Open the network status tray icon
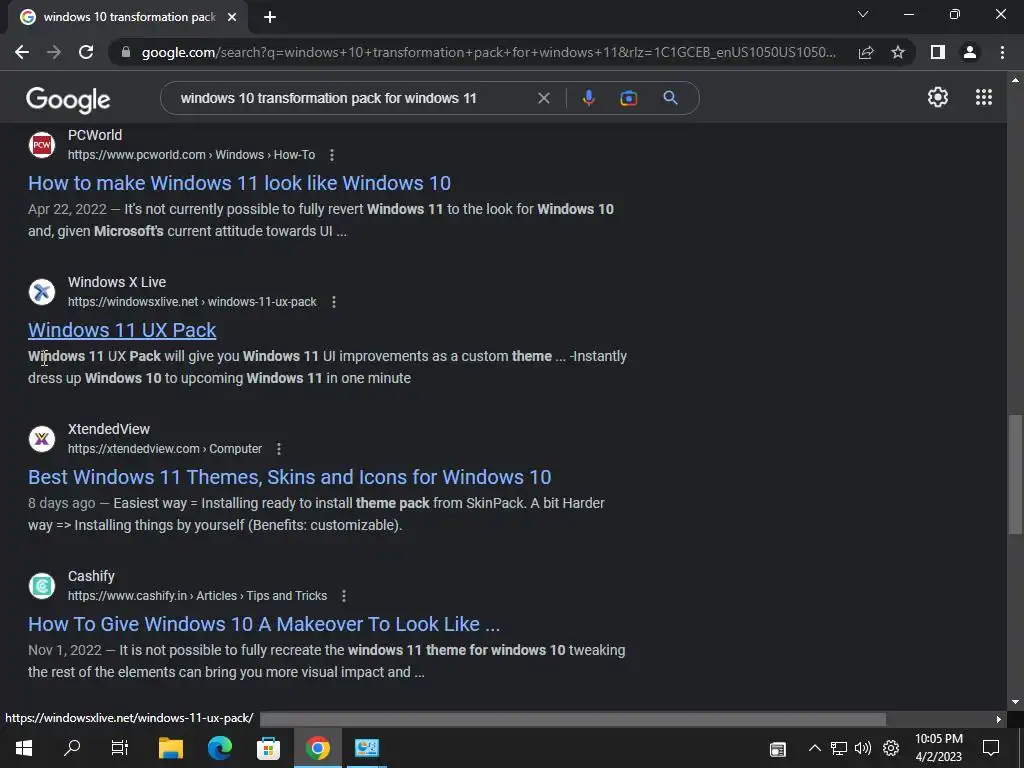The image size is (1024, 768). click(x=839, y=748)
